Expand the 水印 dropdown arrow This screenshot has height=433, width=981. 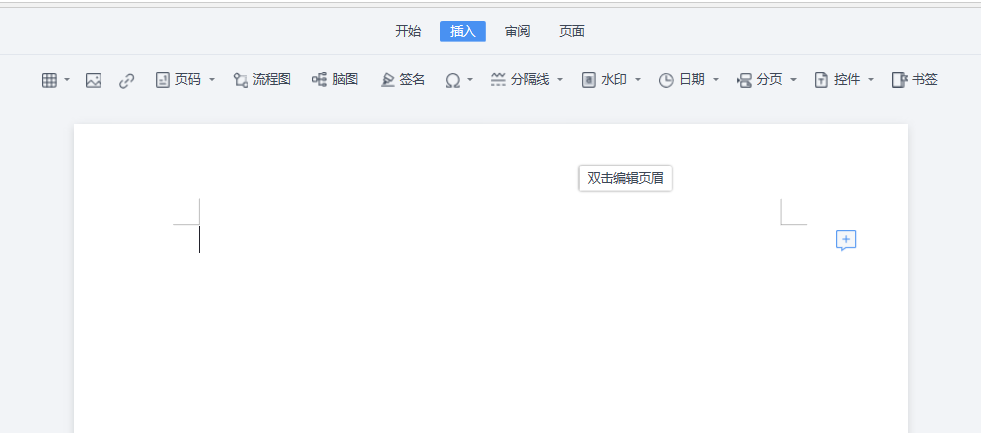(638, 80)
